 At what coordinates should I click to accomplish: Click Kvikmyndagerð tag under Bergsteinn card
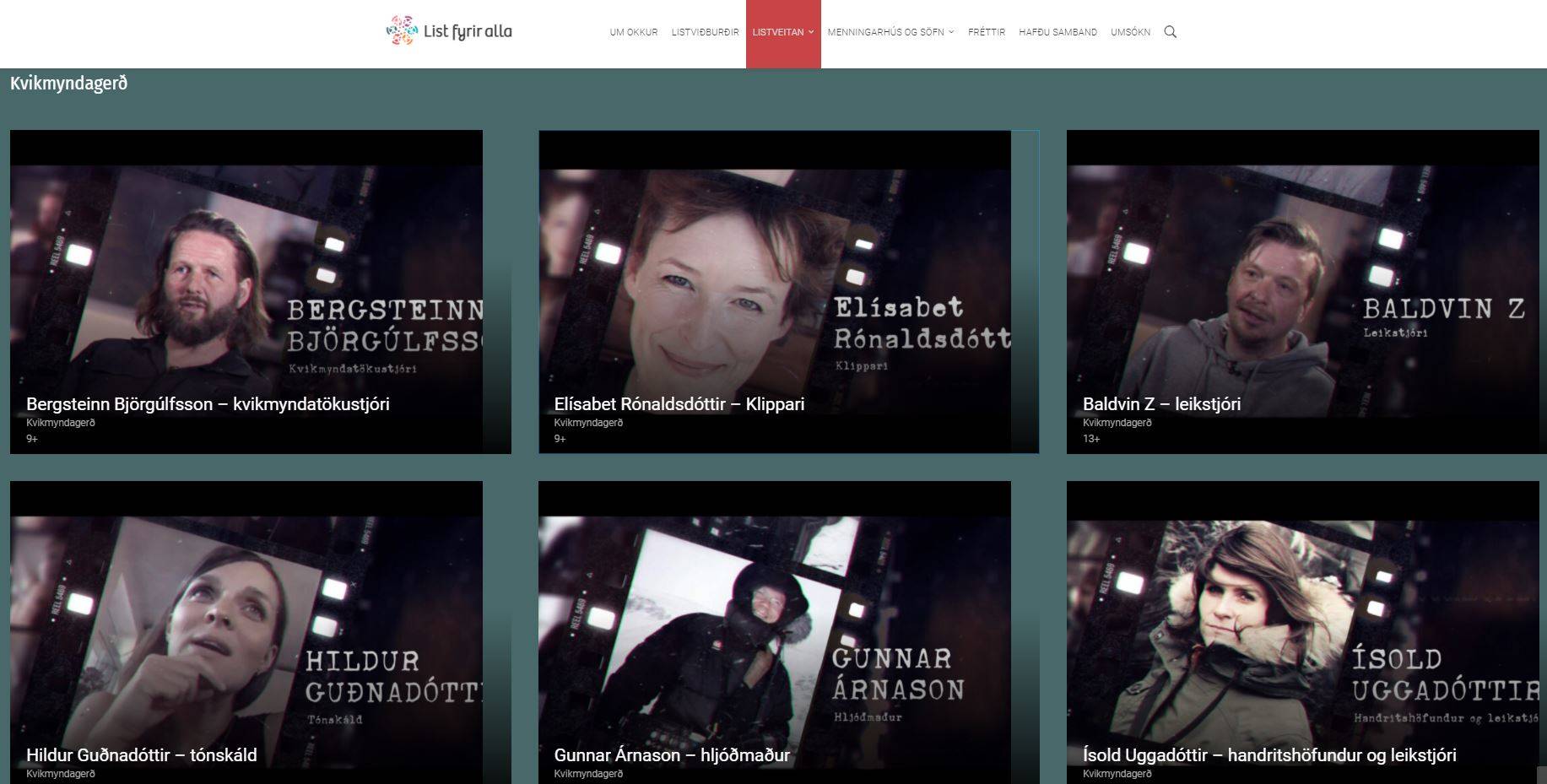pos(61,423)
